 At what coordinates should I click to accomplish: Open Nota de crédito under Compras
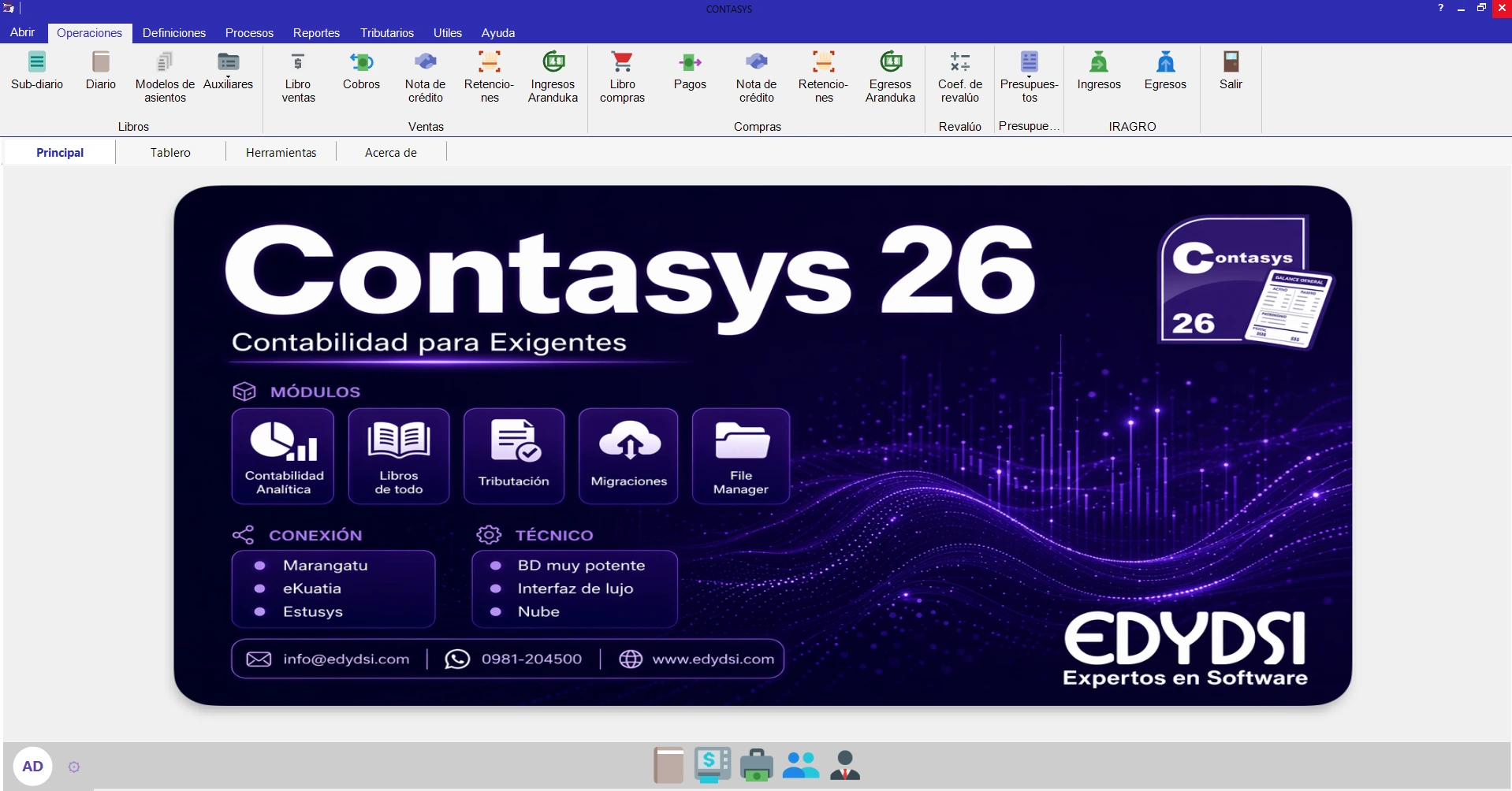tap(757, 77)
